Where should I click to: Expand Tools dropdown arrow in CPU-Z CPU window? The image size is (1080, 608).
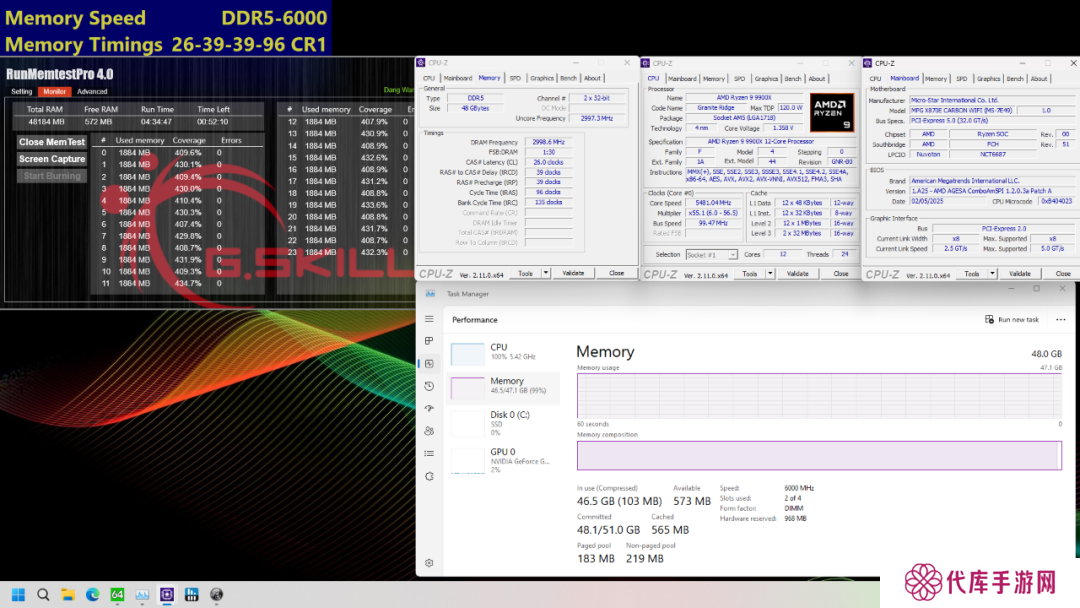click(x=770, y=274)
